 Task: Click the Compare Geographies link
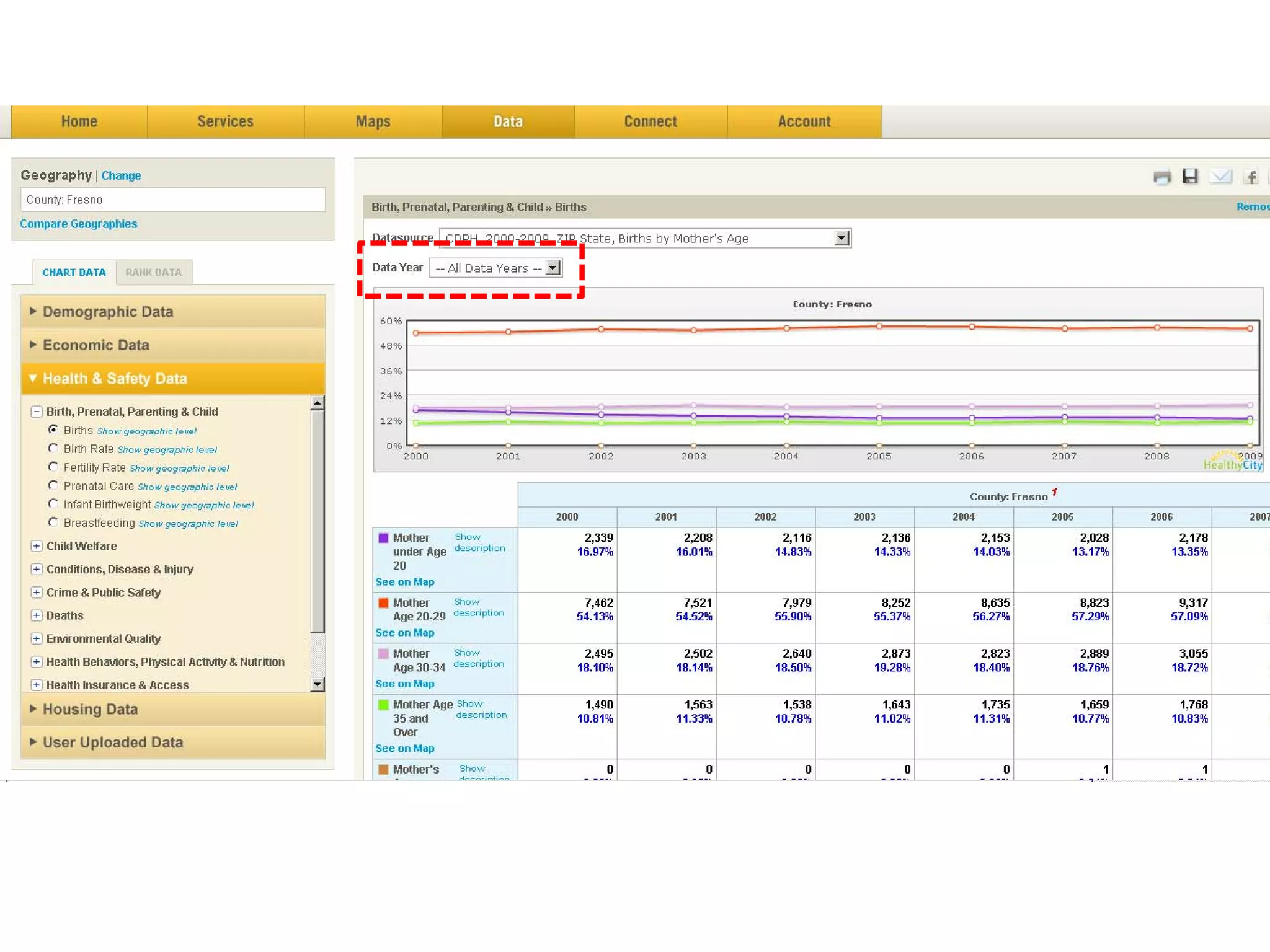click(79, 224)
